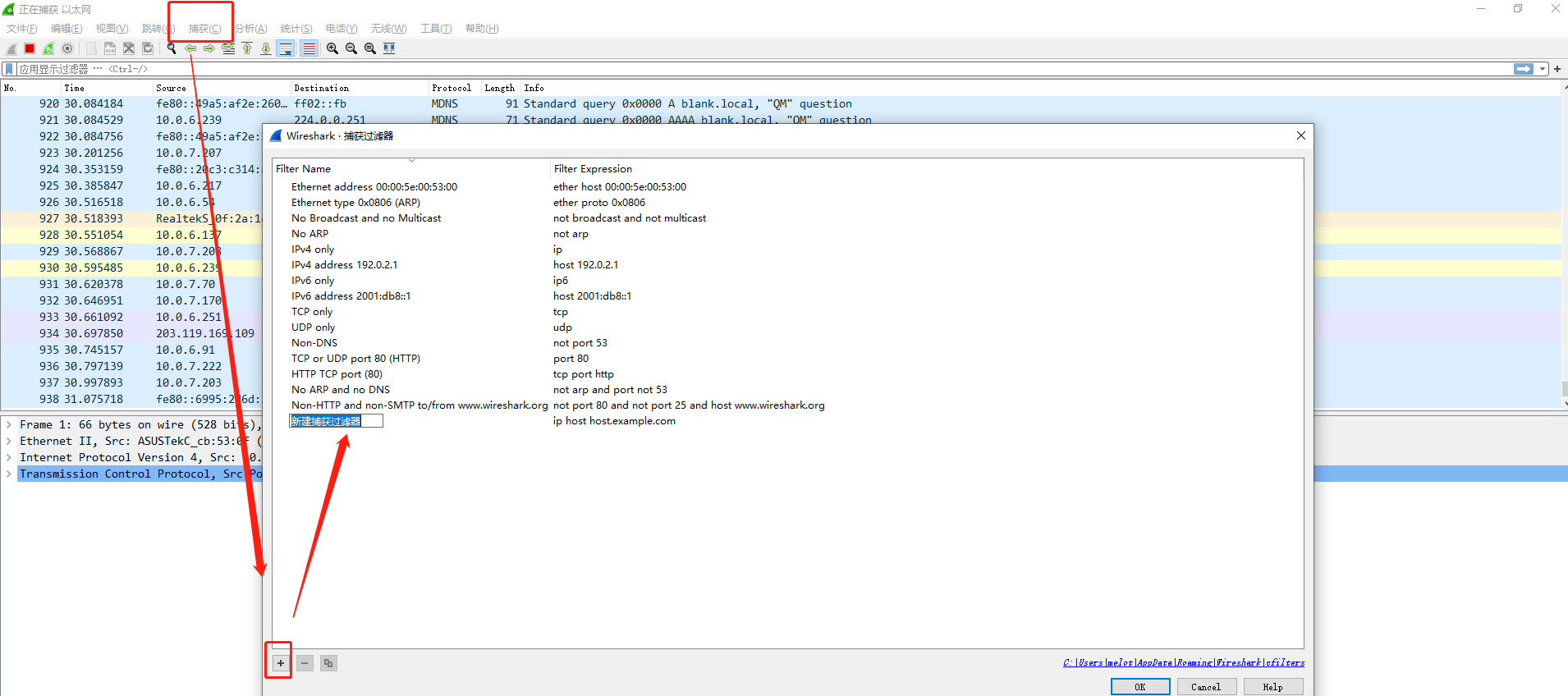
Task: Apply the display filter arrow button
Action: click(x=1524, y=69)
